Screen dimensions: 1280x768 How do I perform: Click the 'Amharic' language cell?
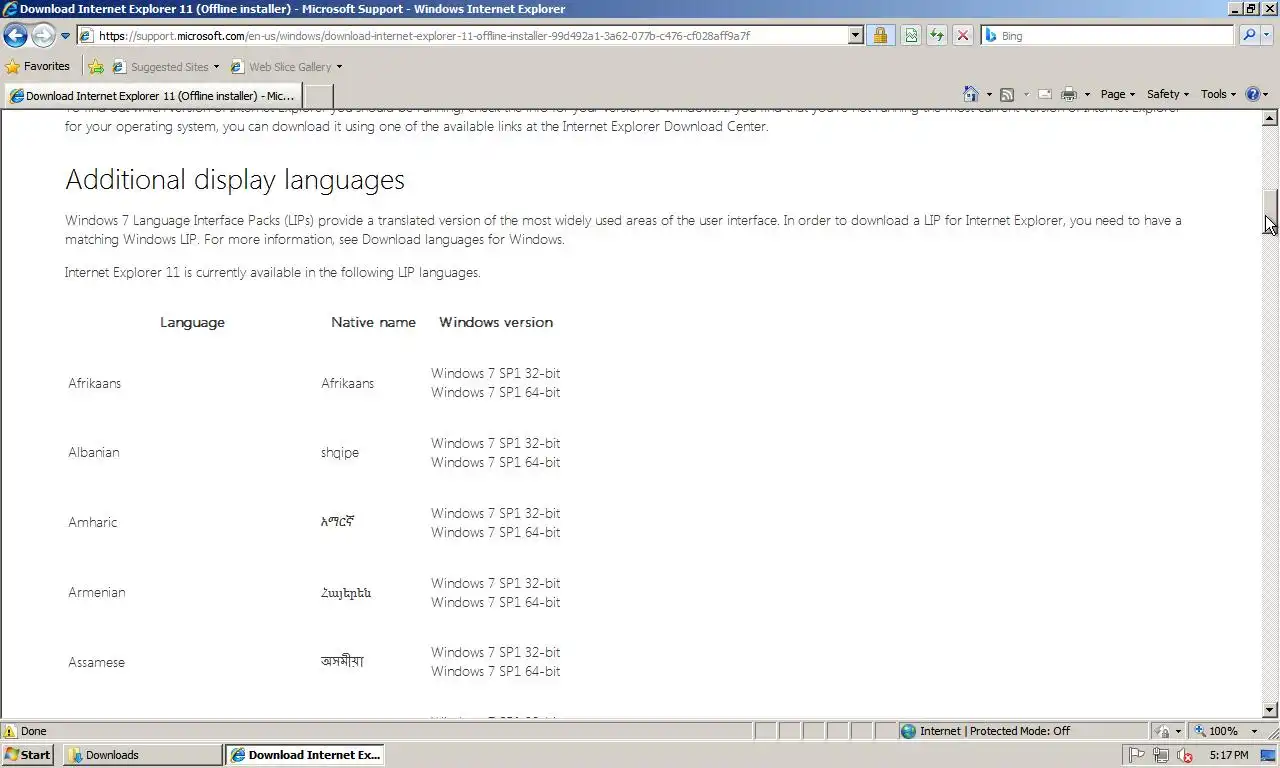pos(92,522)
